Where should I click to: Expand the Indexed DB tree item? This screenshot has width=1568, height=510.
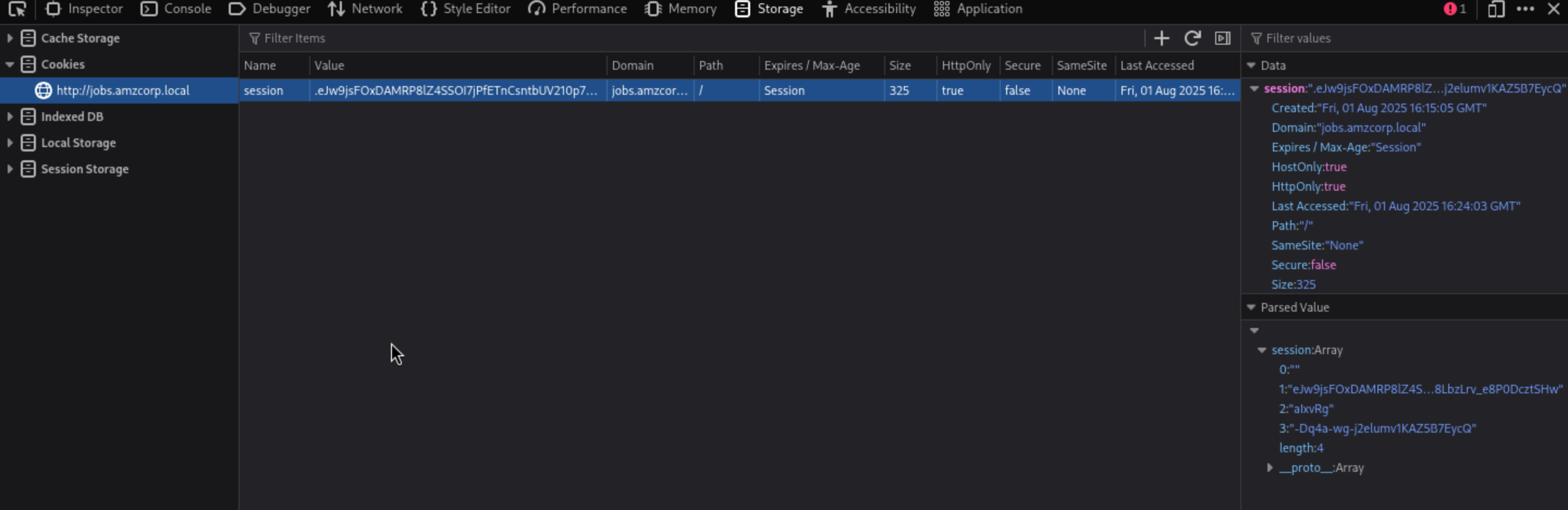(x=10, y=117)
